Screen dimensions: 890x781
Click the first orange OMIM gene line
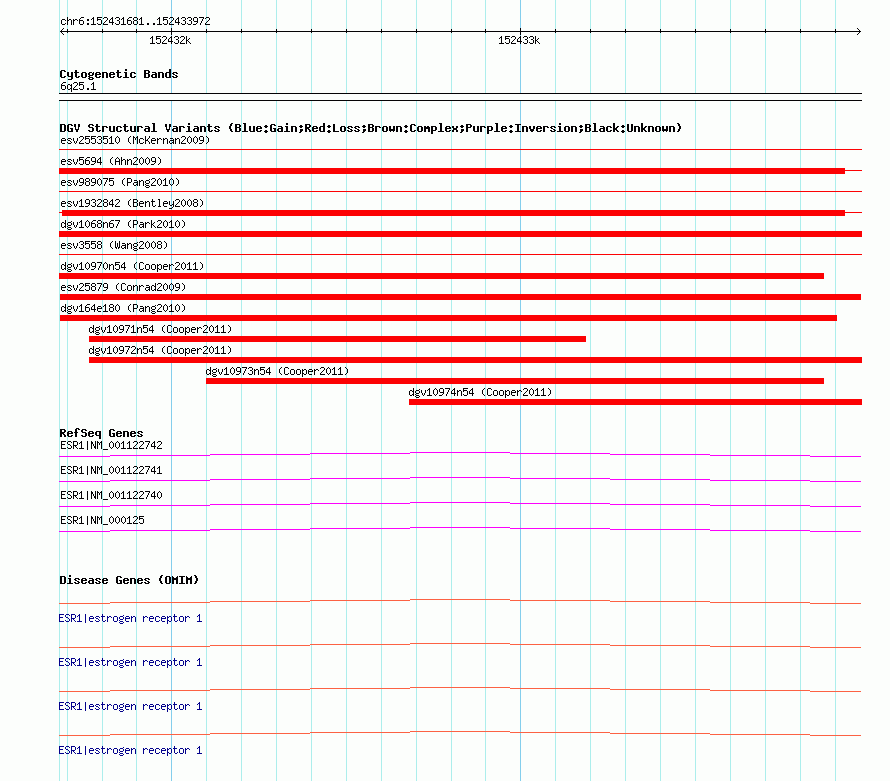pos(460,600)
